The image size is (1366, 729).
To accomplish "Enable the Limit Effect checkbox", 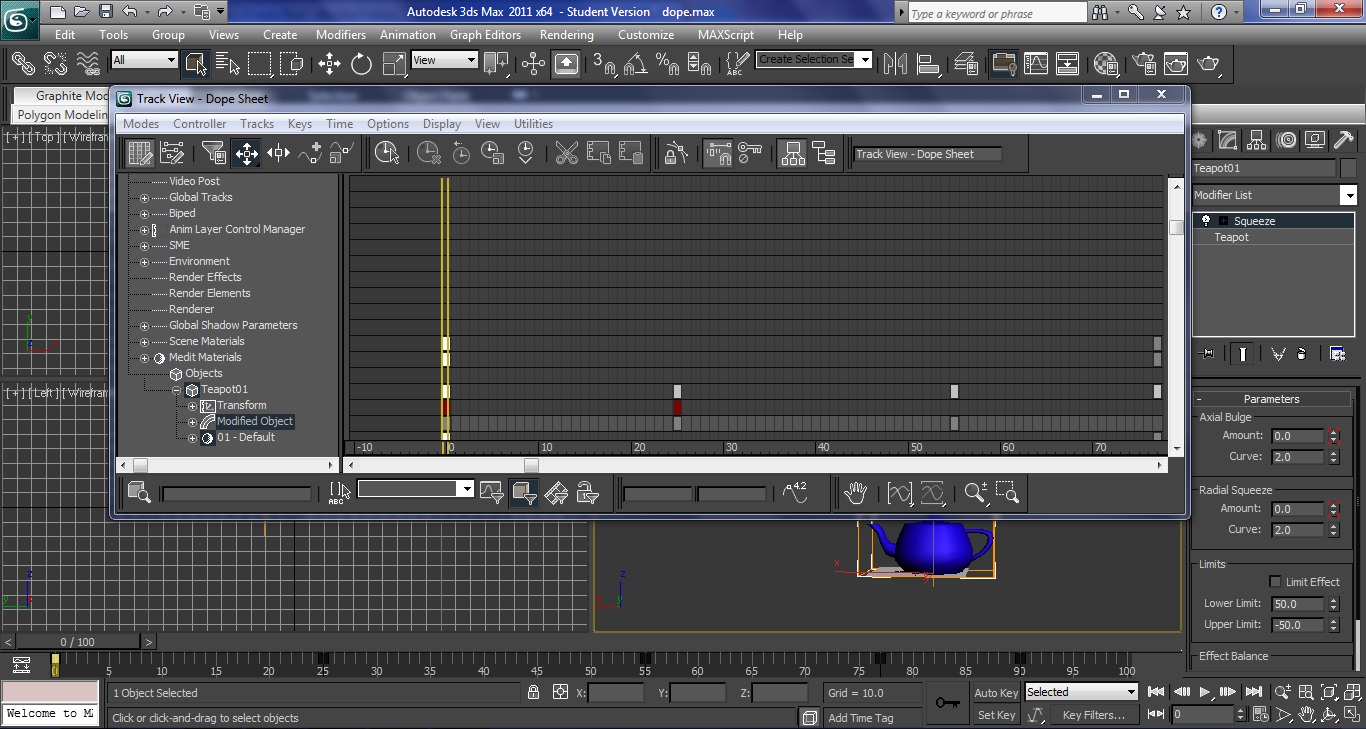I will point(1277,581).
